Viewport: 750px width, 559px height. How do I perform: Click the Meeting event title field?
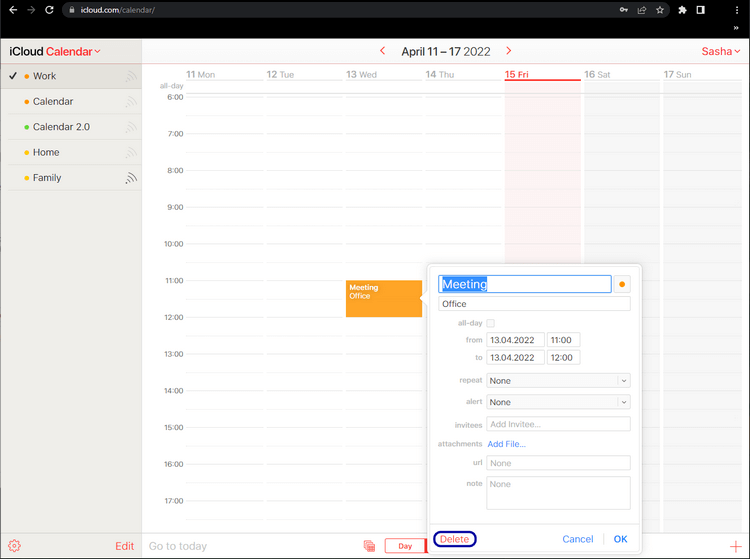pos(525,284)
